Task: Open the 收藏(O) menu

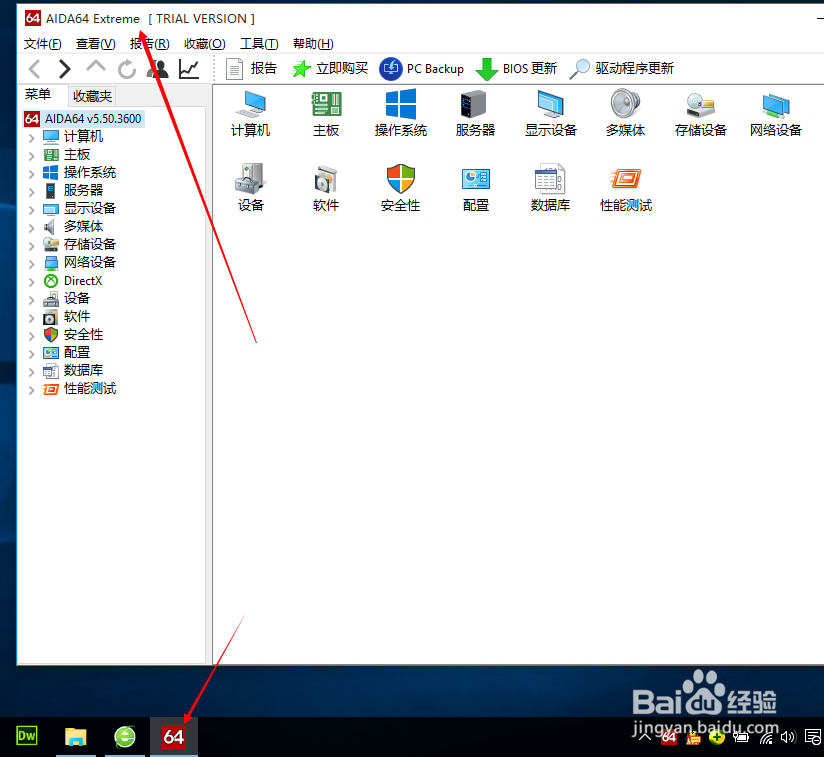Action: pos(205,44)
